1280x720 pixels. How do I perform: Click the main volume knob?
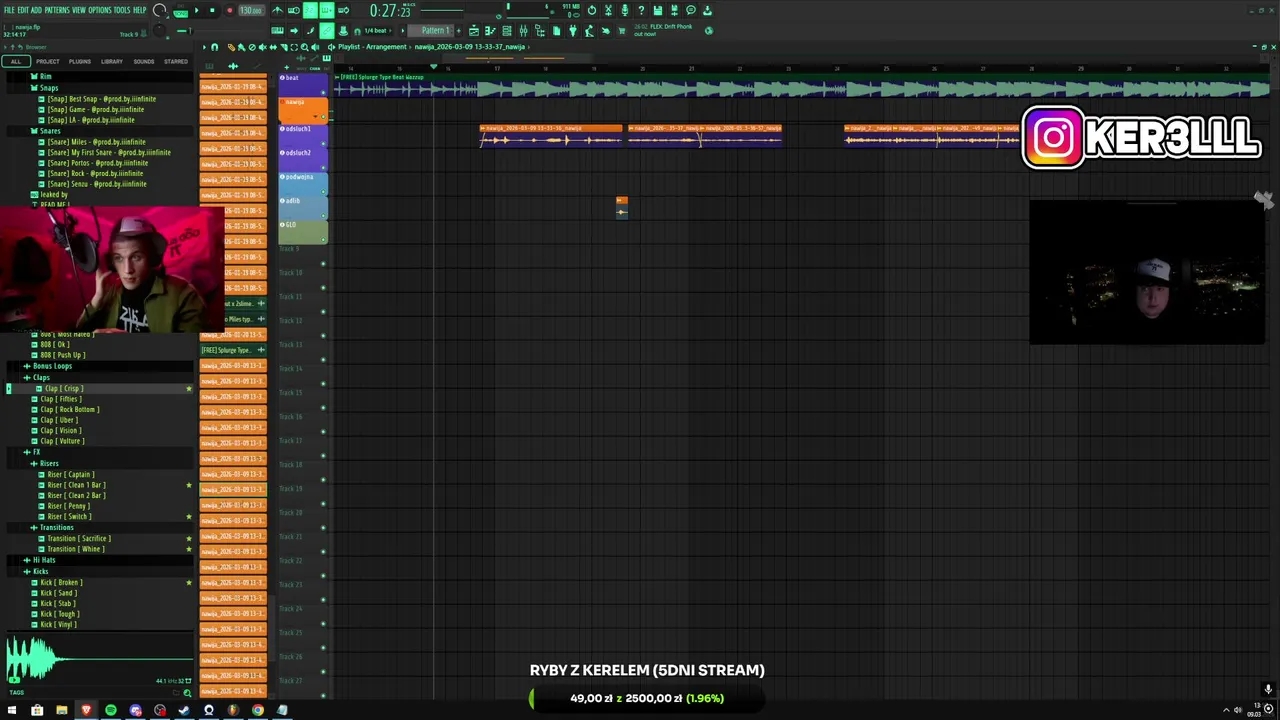coord(158,10)
